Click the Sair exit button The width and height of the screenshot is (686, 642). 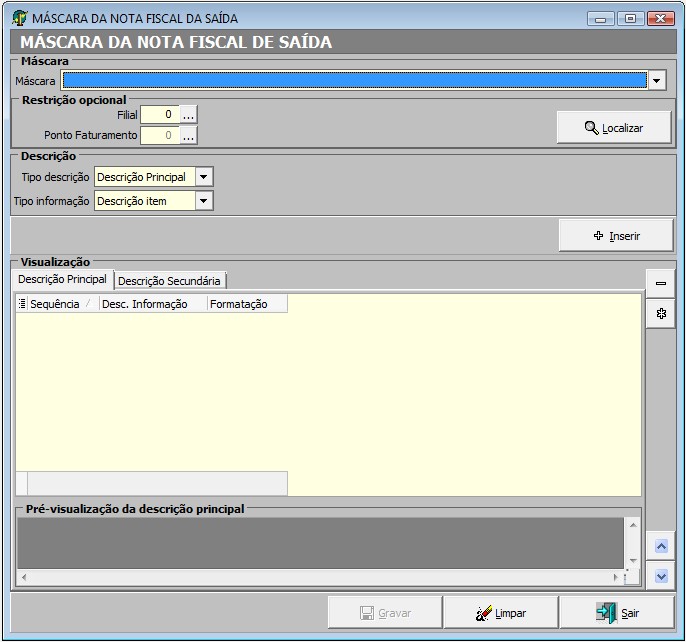pos(617,613)
